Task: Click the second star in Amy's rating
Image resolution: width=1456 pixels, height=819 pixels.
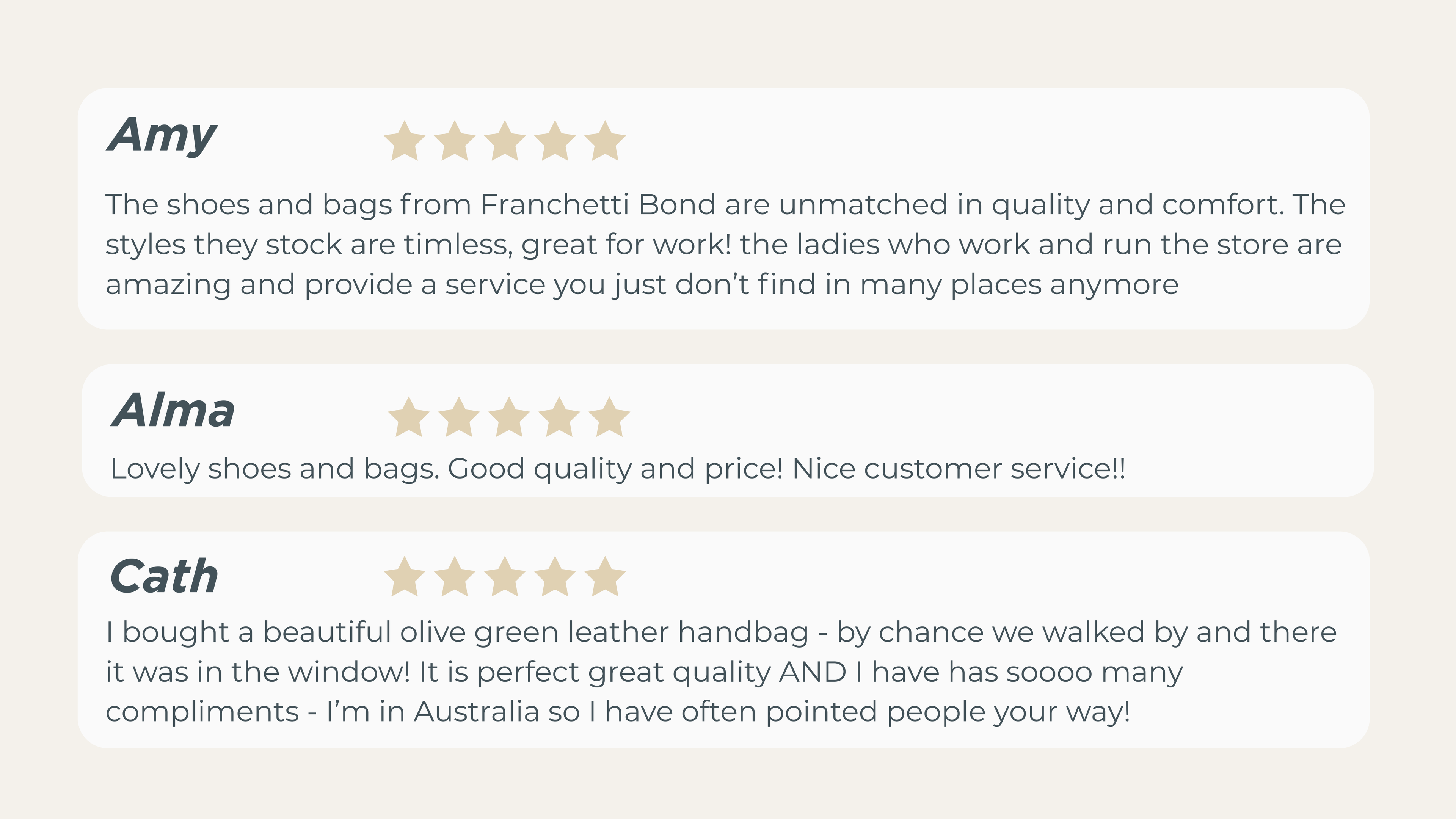Action: point(455,141)
